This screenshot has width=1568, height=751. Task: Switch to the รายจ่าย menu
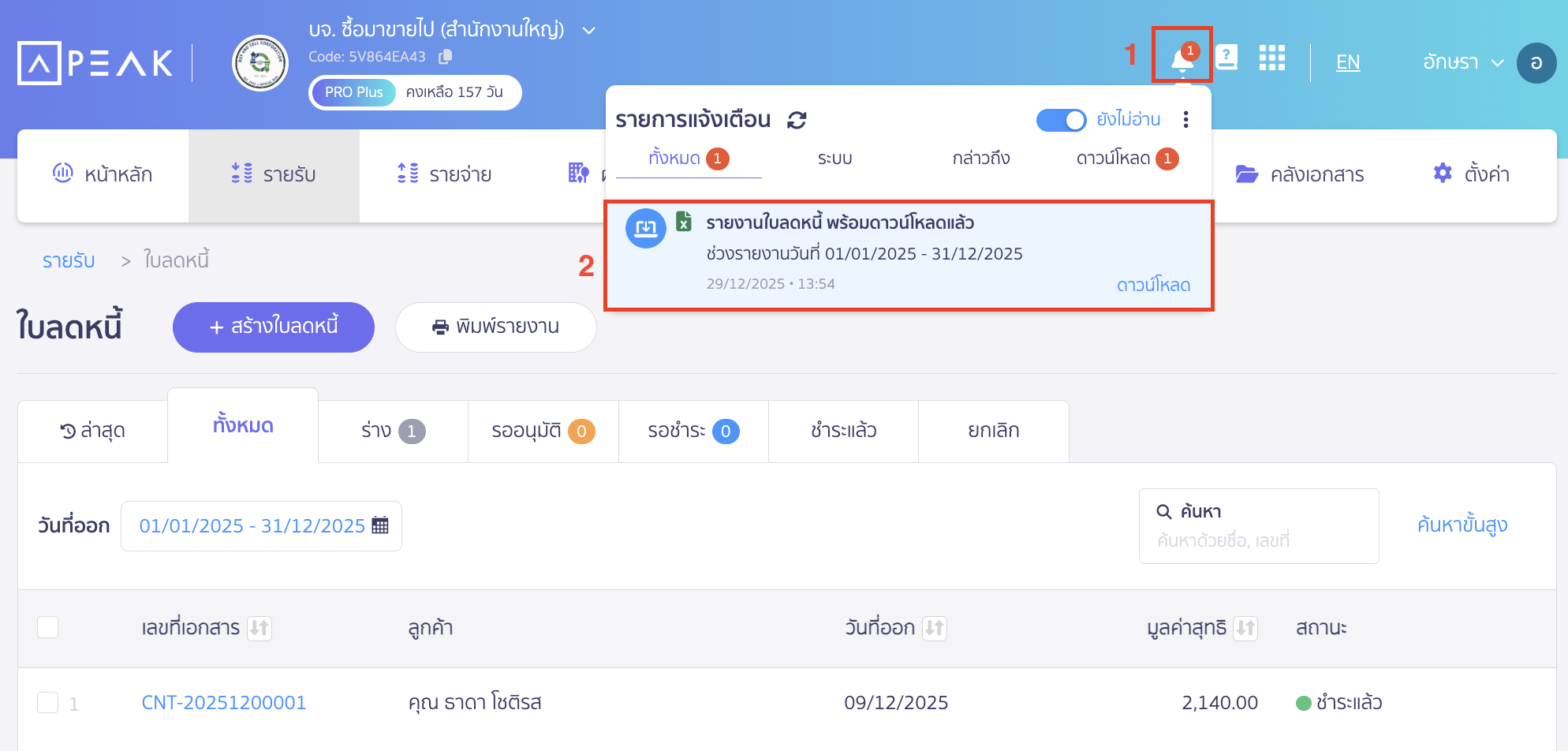click(446, 174)
